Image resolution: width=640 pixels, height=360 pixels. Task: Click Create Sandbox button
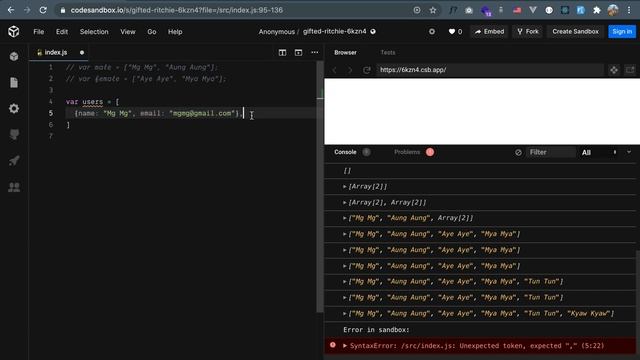(575, 31)
